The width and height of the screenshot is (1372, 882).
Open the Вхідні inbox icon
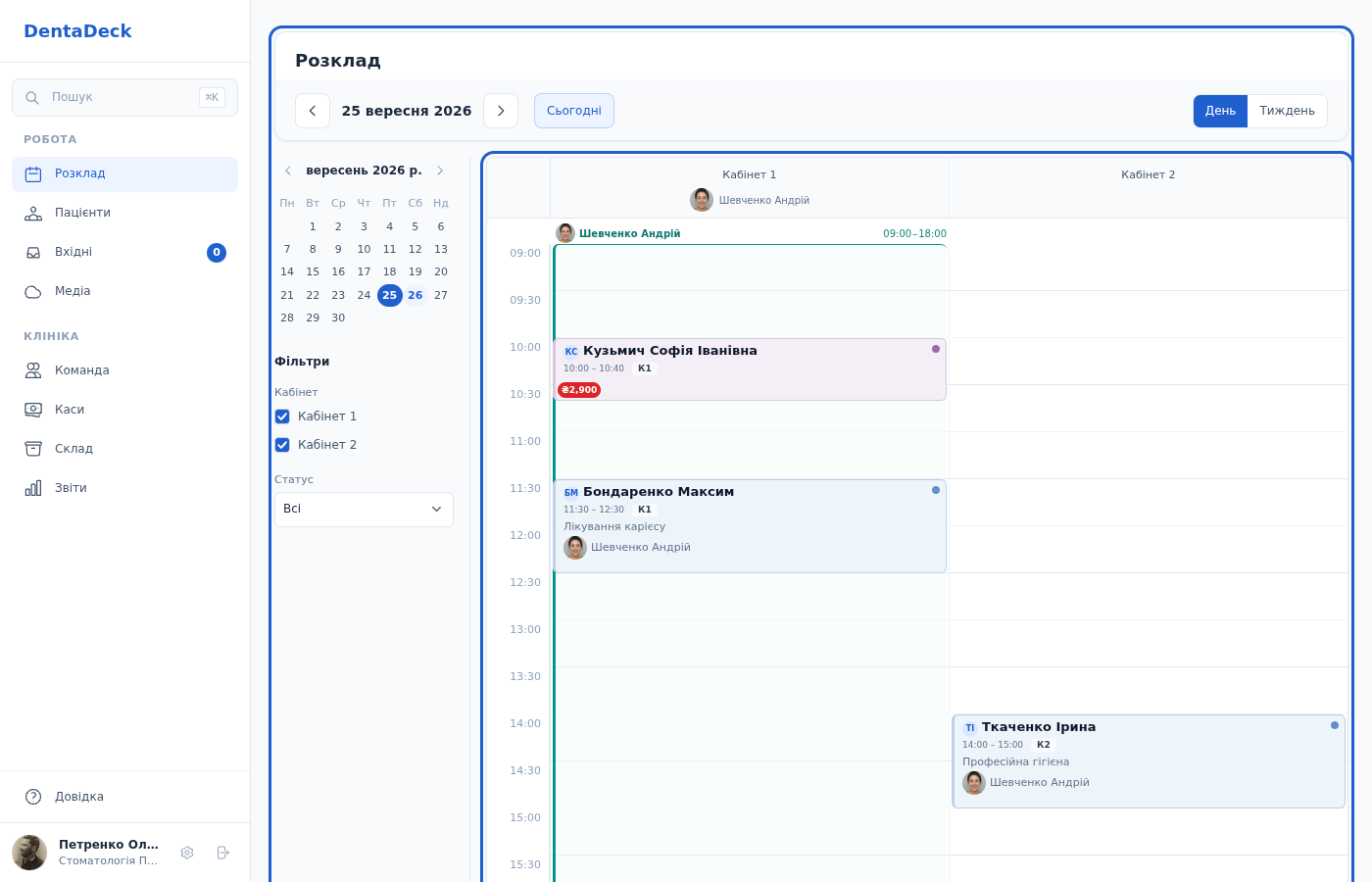33,253
